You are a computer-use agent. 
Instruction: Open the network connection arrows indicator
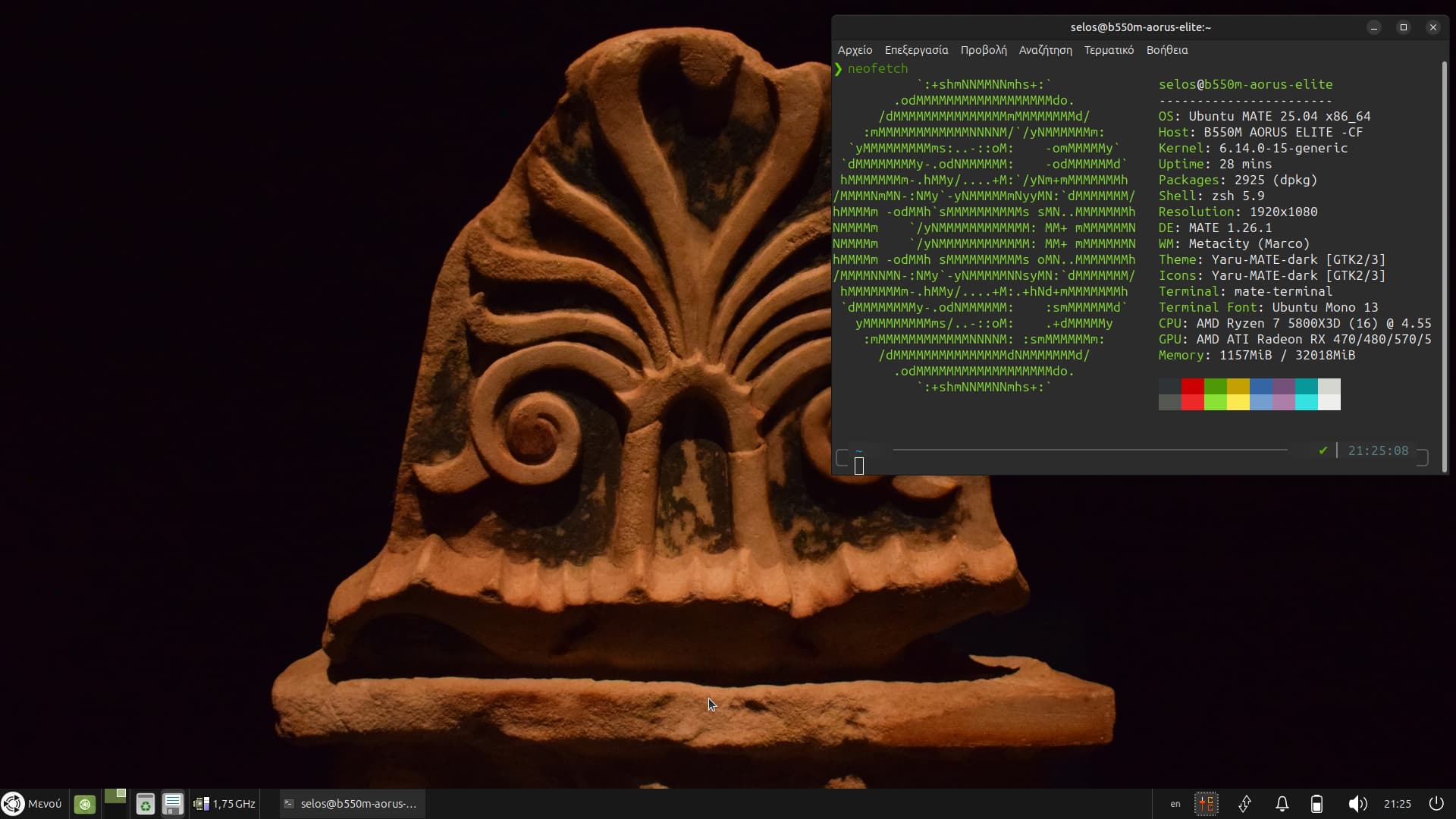click(x=1244, y=804)
